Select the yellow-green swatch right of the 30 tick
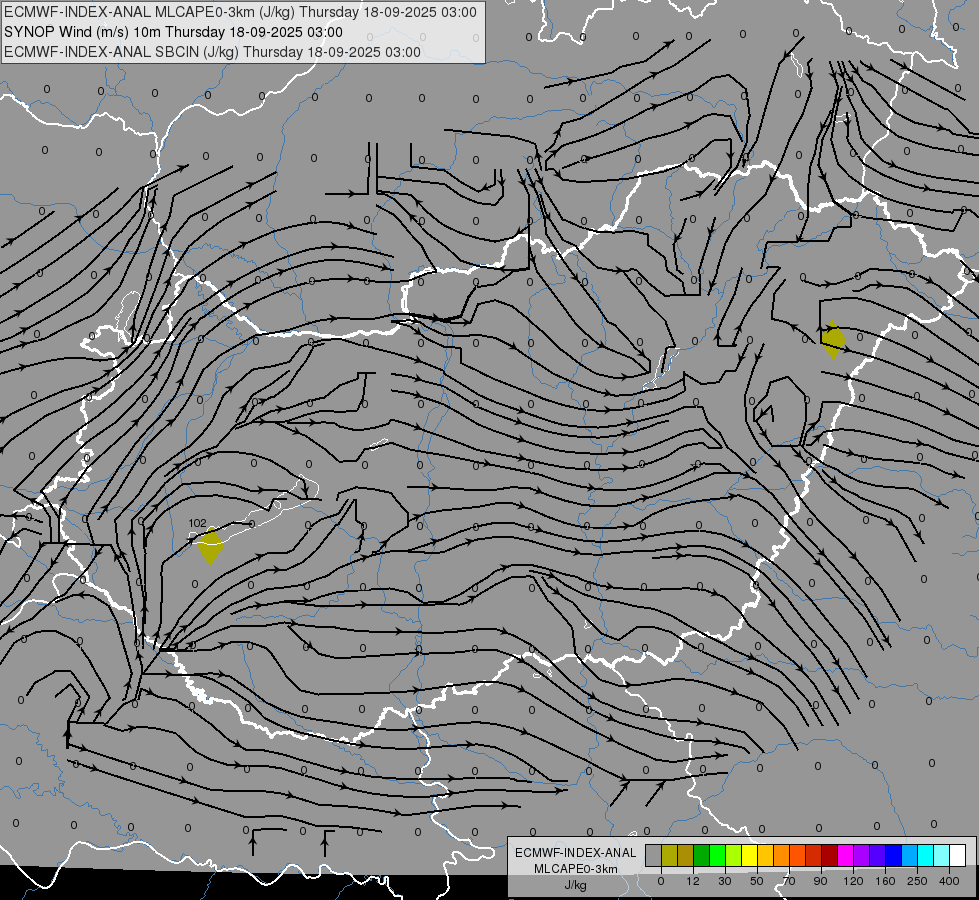The width and height of the screenshot is (979, 900). 734,855
